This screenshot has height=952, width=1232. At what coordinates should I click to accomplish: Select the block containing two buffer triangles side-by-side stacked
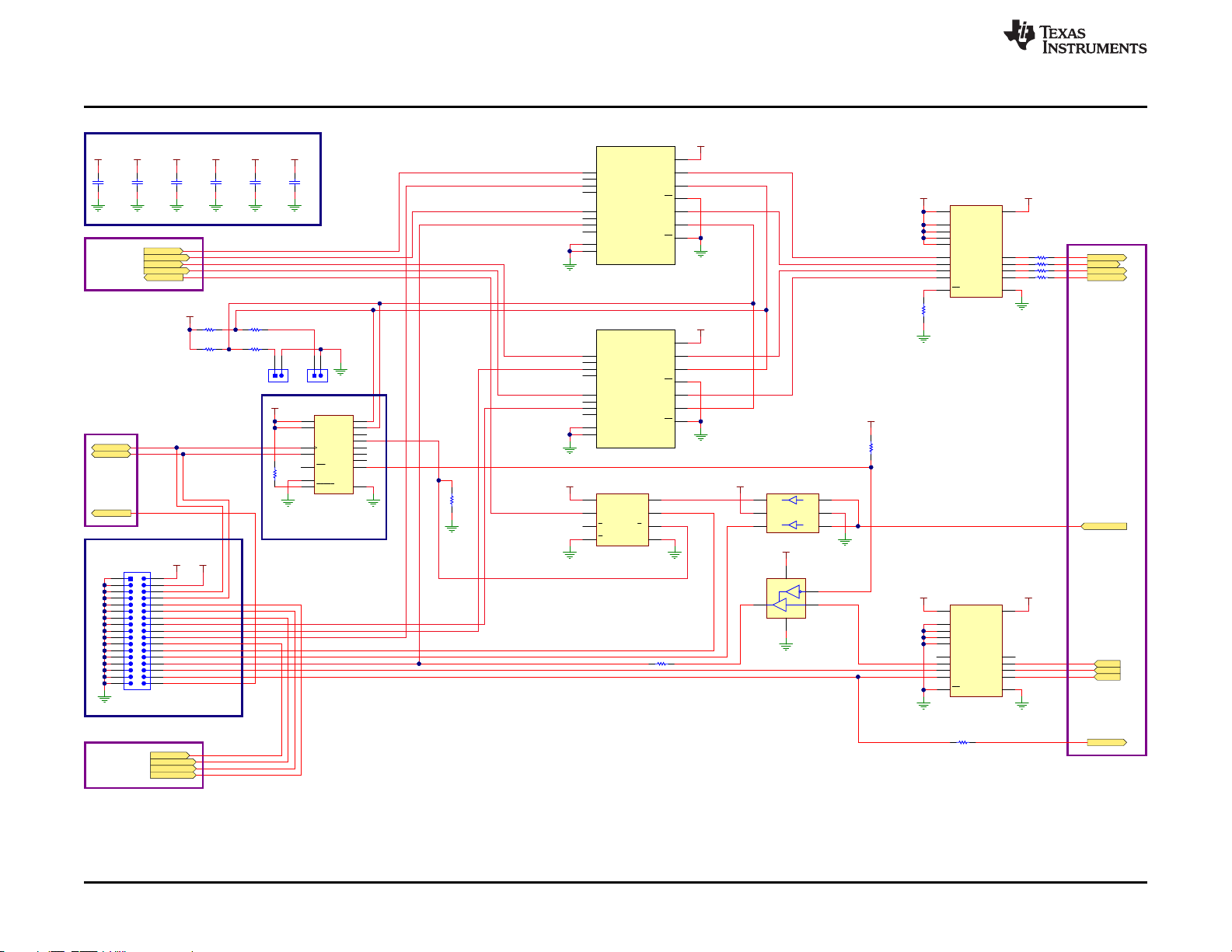[792, 513]
